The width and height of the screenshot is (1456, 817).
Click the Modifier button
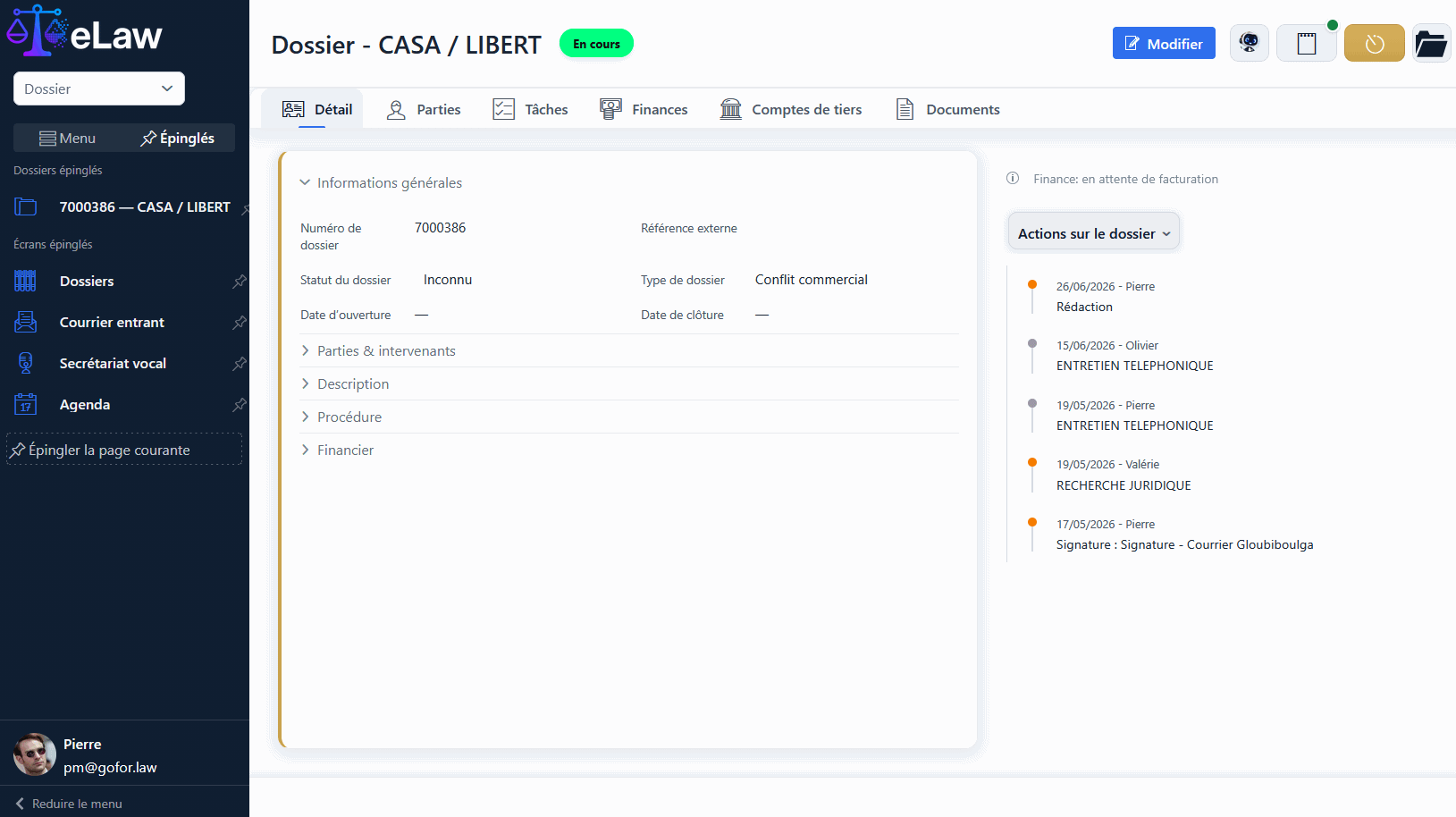[1164, 43]
